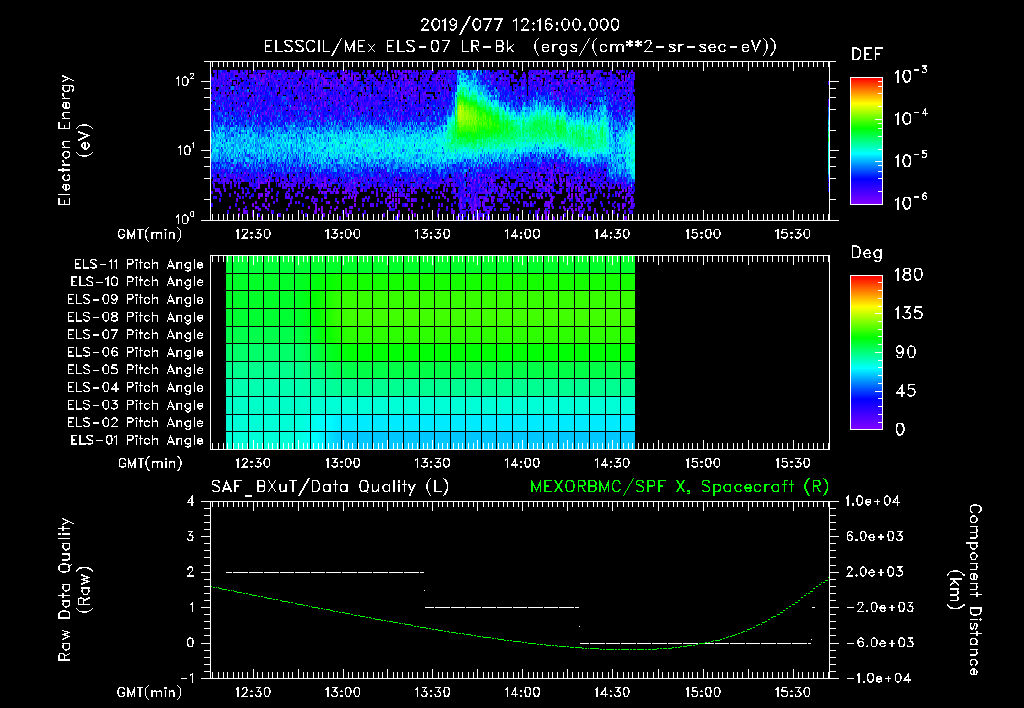Select the ELS-05 Pitch Angle row label
This screenshot has width=1024, height=708.
point(135,370)
